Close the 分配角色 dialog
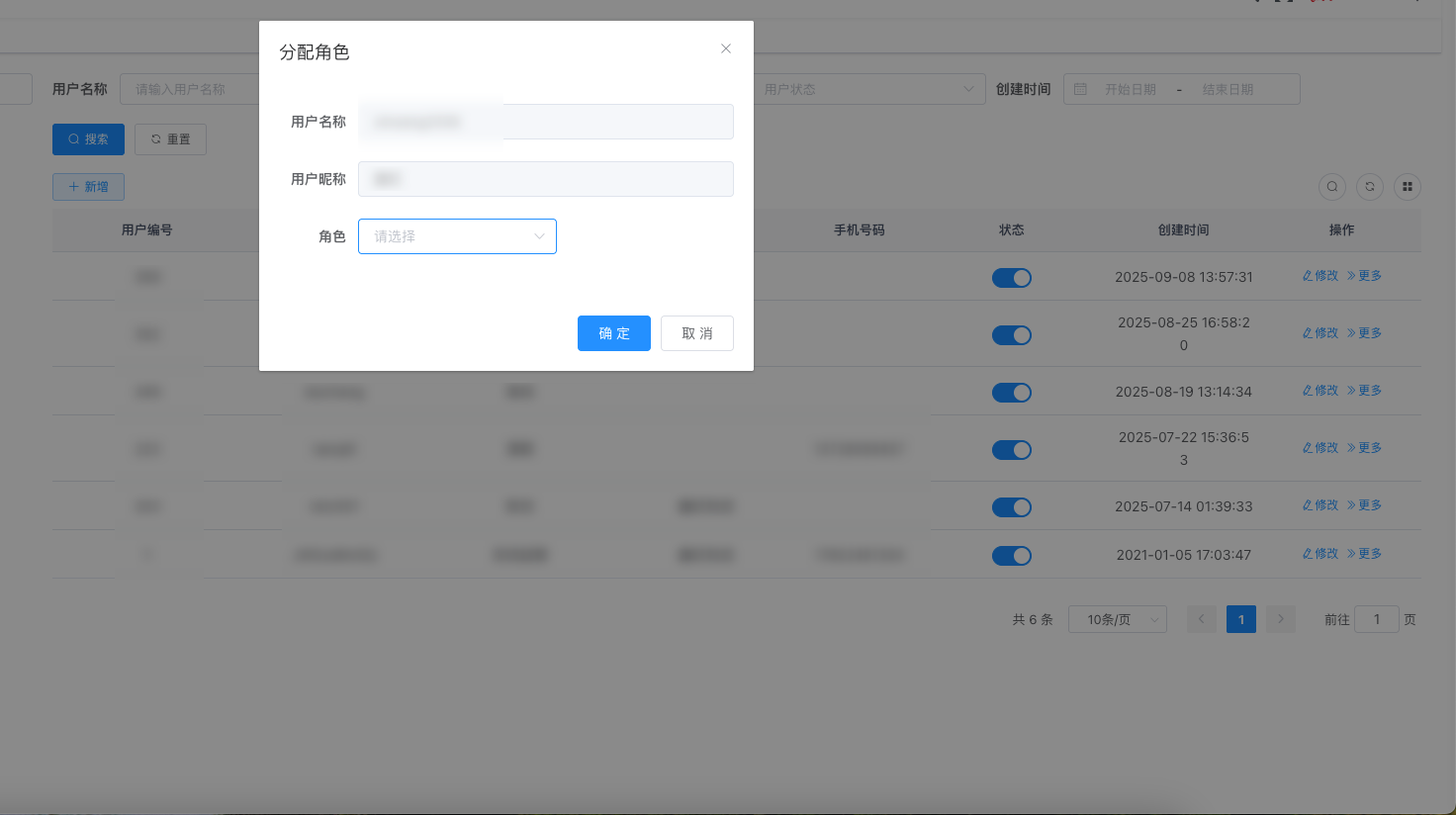1456x815 pixels. (726, 48)
